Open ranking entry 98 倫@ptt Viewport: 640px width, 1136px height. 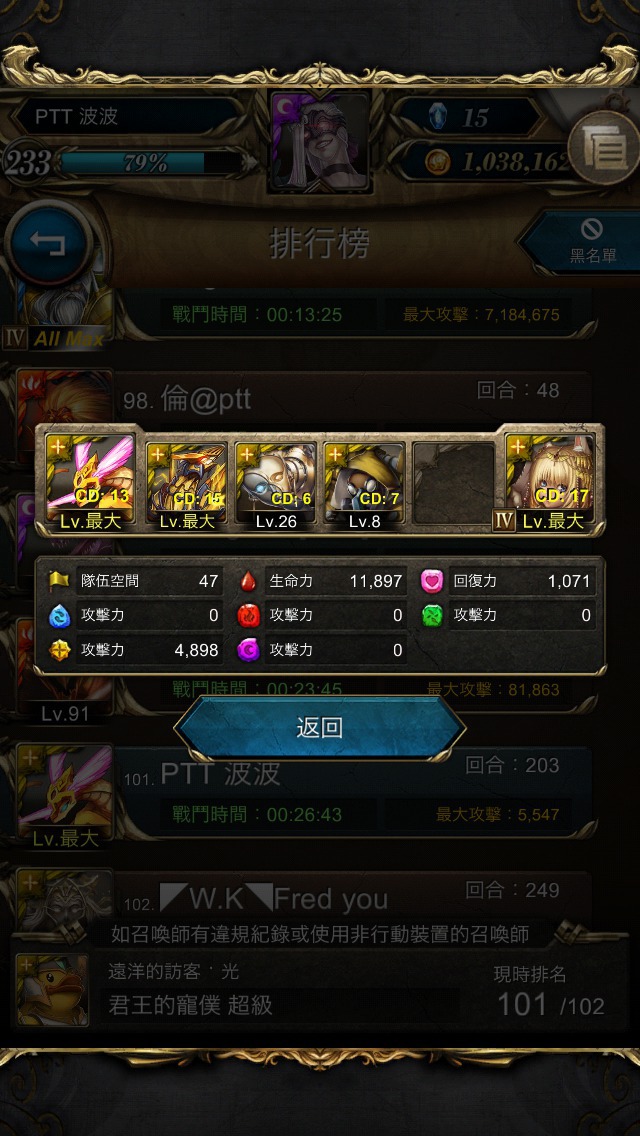point(355,398)
